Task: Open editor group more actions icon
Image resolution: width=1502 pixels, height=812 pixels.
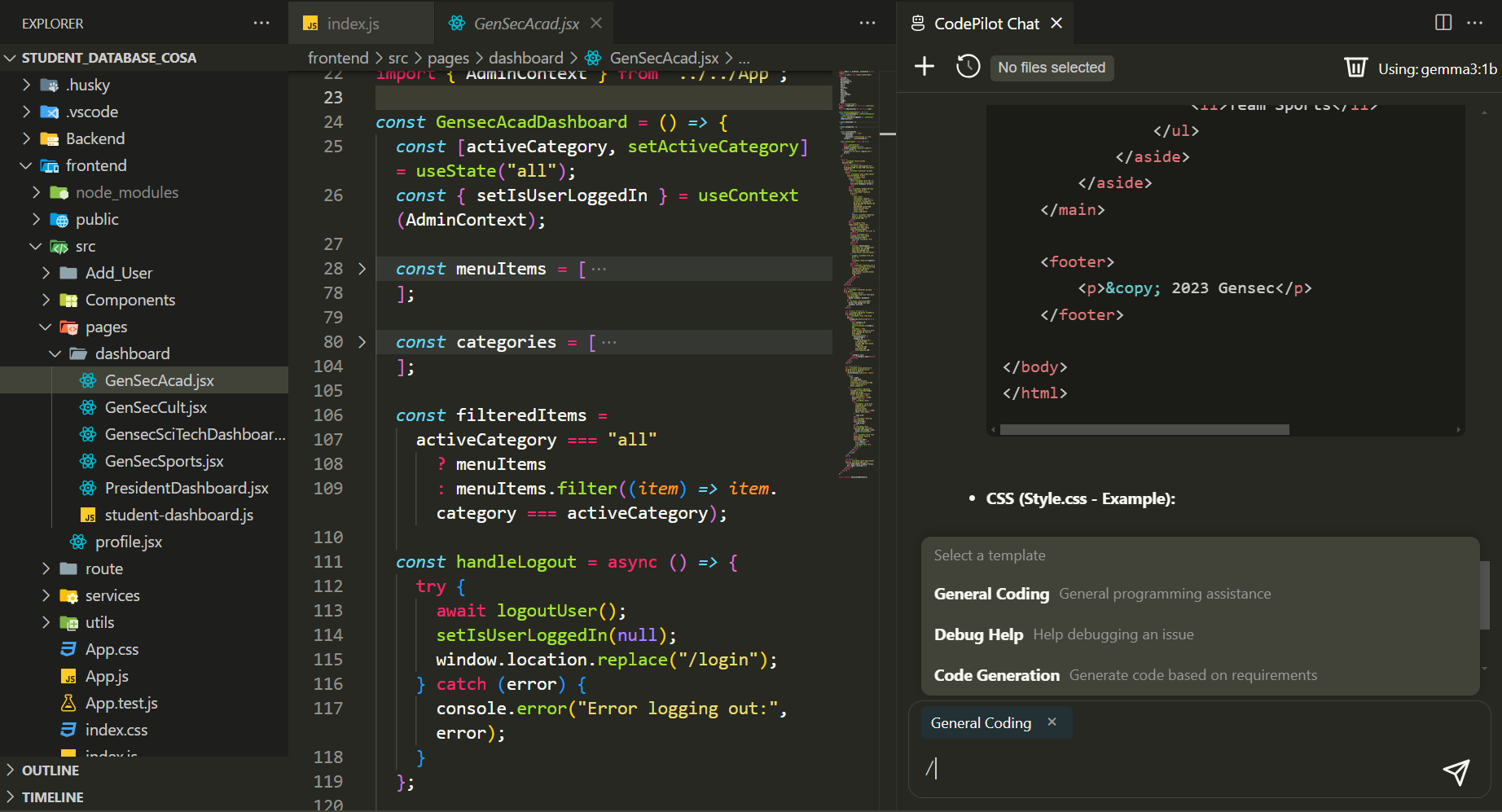Action: point(867,23)
